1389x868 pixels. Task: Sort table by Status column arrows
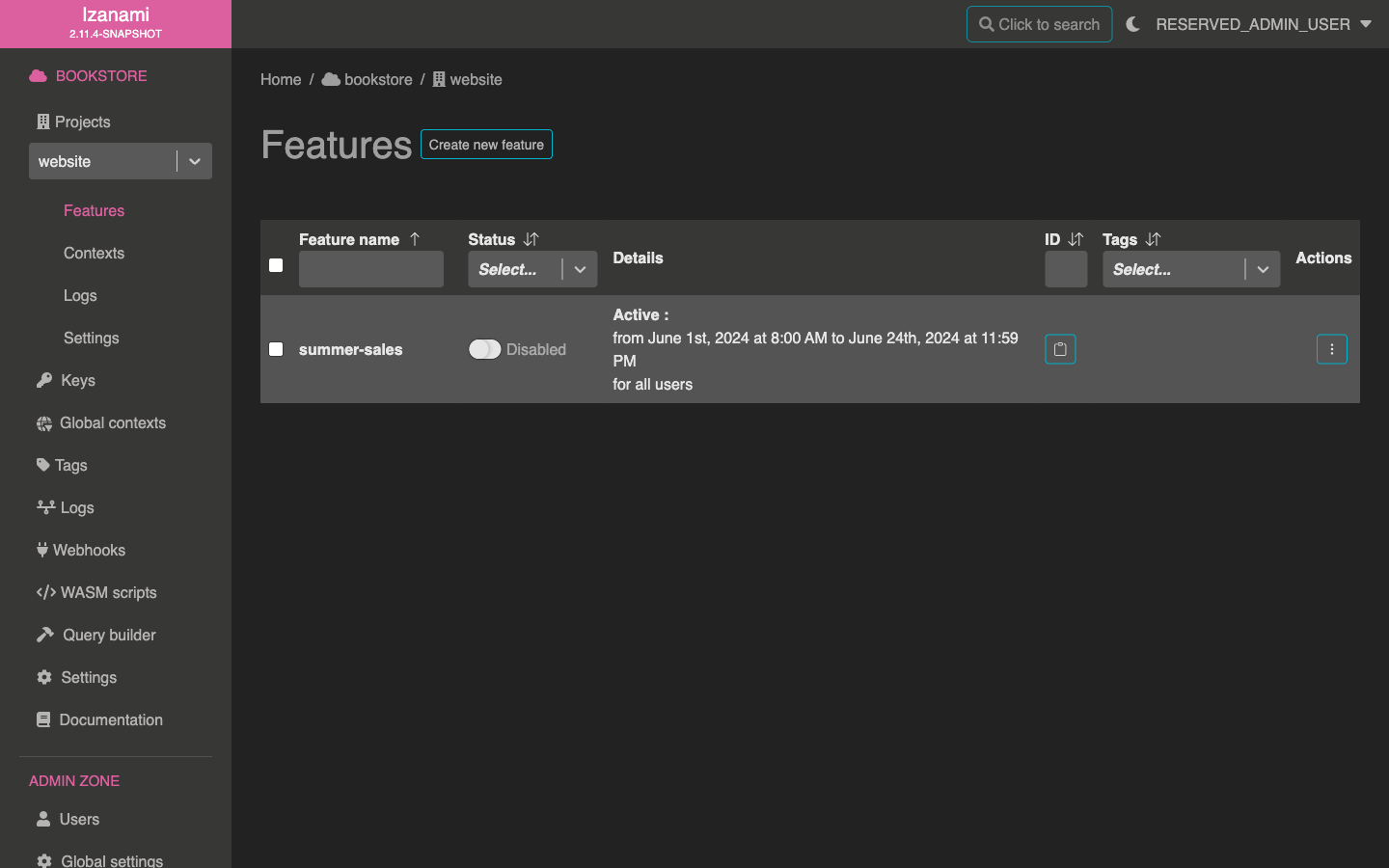[531, 239]
